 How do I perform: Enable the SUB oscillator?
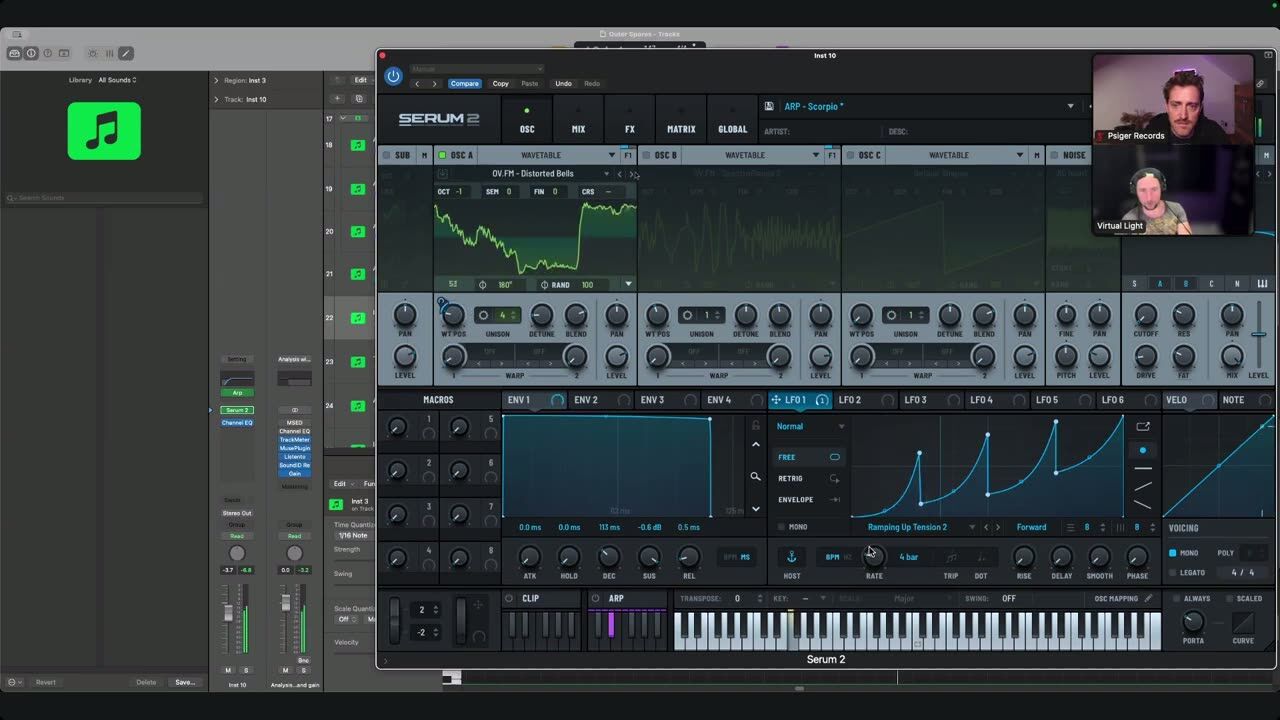click(x=386, y=155)
